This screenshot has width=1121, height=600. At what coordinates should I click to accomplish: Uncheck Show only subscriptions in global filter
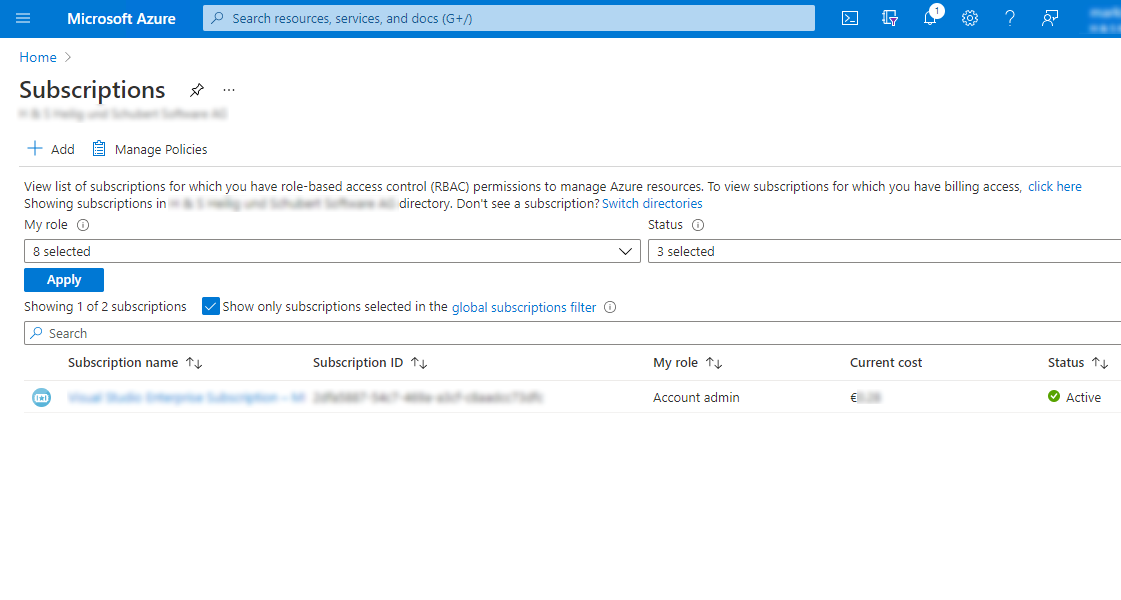(x=210, y=307)
